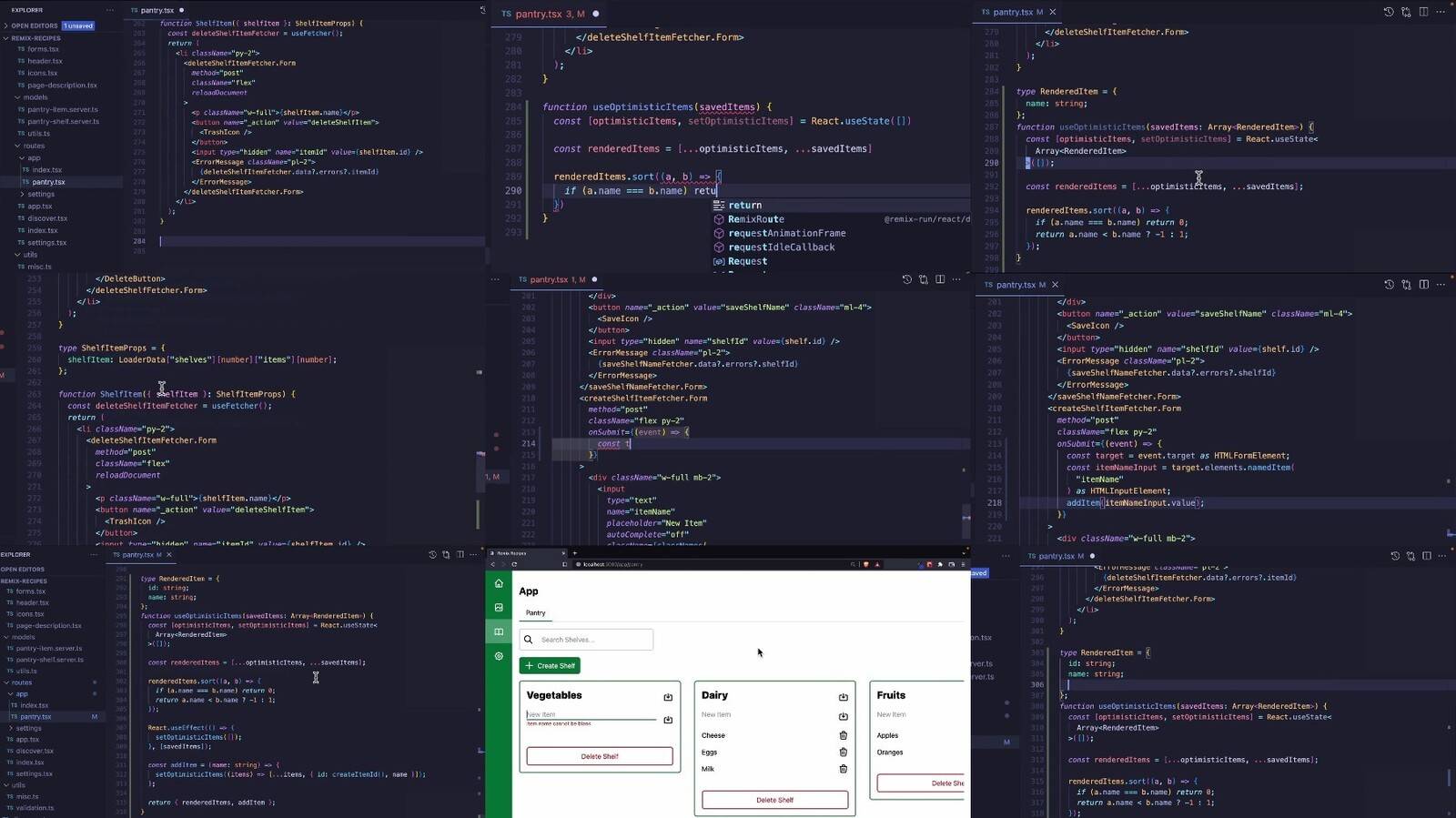Collapse the routes folder in the top-left explorer
The width and height of the screenshot is (1456, 818).
point(17,146)
